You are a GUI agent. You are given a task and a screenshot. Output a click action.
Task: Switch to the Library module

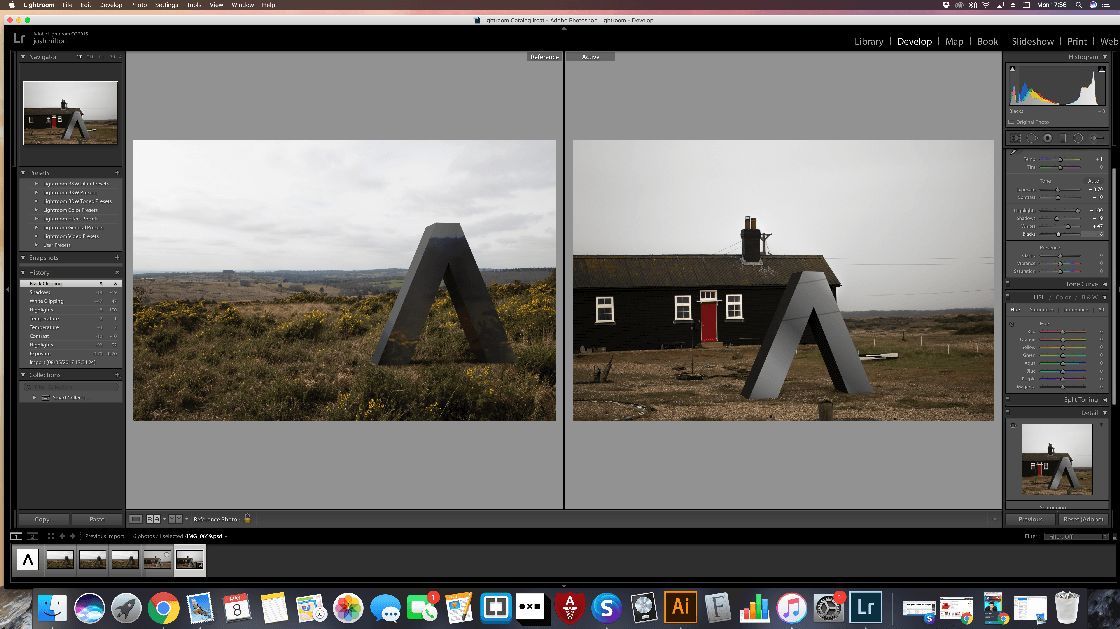(868, 42)
